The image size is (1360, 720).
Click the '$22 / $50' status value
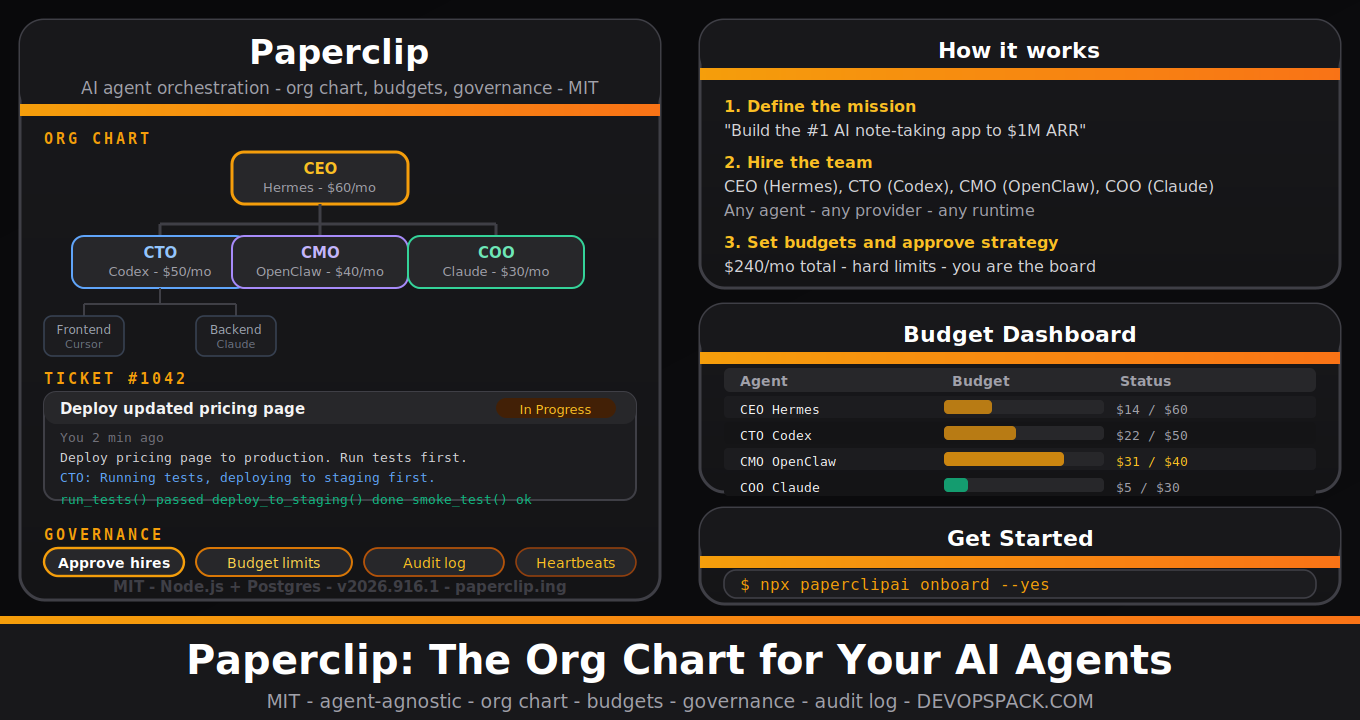(1152, 435)
